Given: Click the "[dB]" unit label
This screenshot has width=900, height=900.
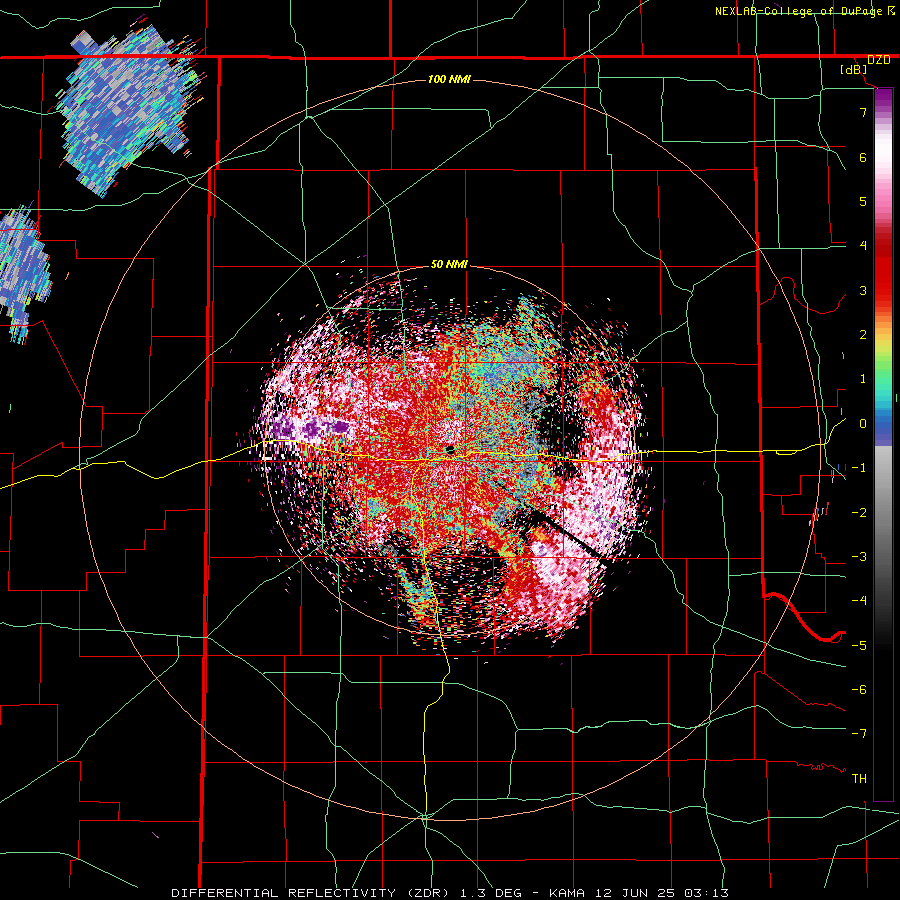Looking at the screenshot, I should 854,70.
